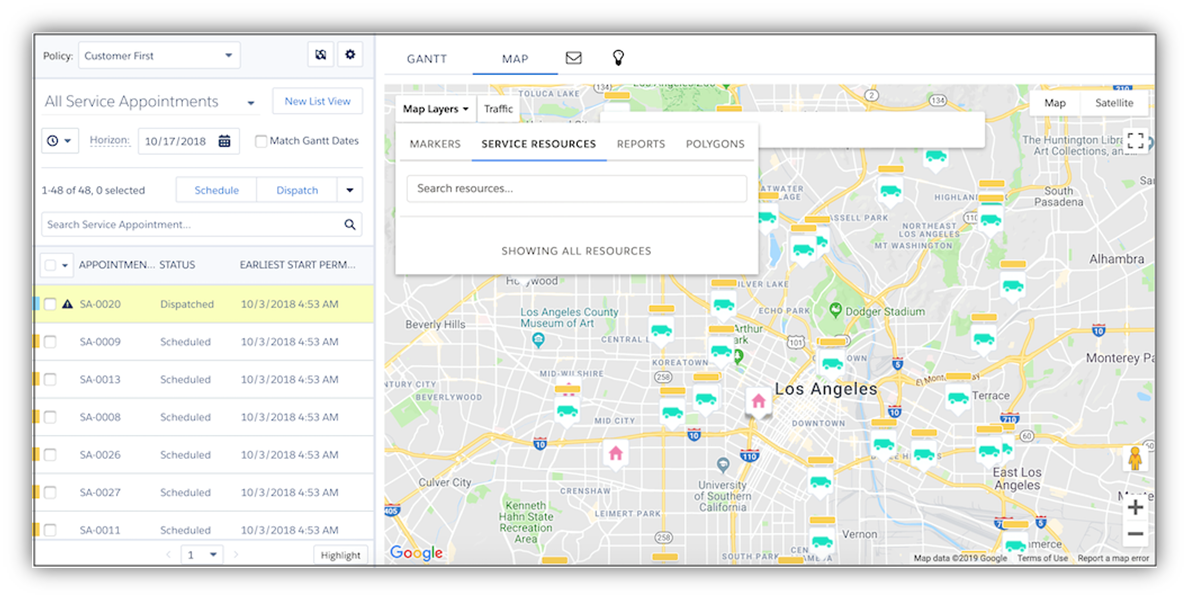Click the truck marker near Vernon
Viewport: 1189px width, 600px height.
point(822,542)
